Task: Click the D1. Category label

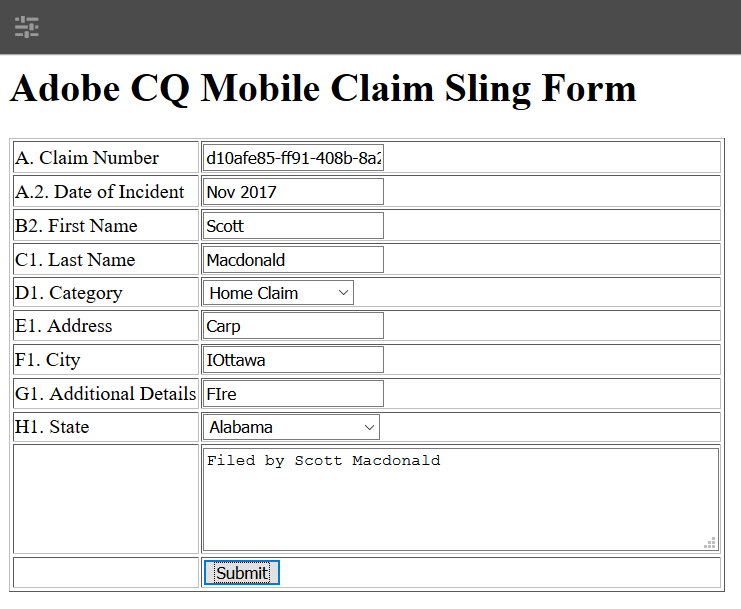Action: [x=69, y=293]
